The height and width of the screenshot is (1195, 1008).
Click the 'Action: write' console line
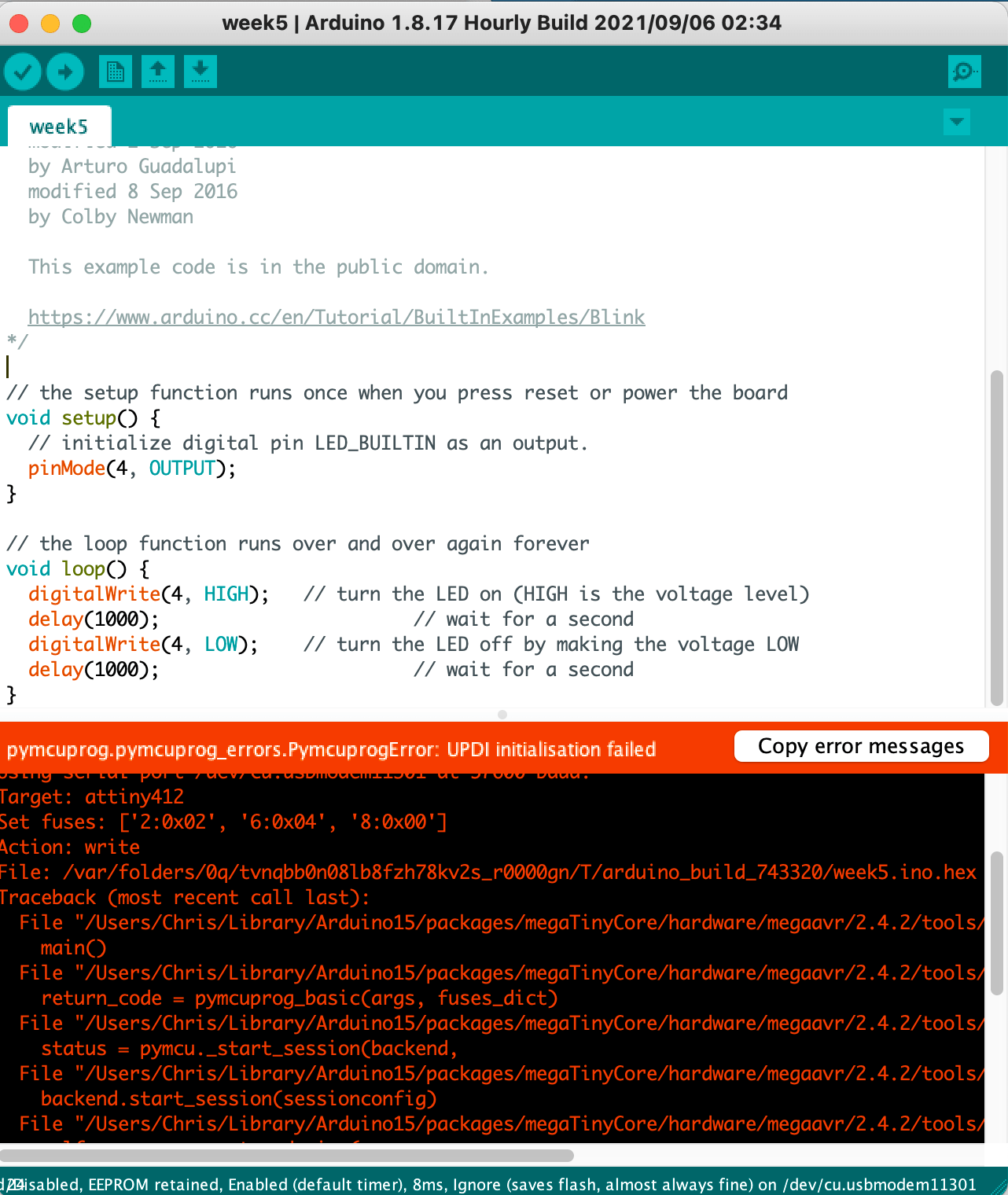[x=70, y=847]
